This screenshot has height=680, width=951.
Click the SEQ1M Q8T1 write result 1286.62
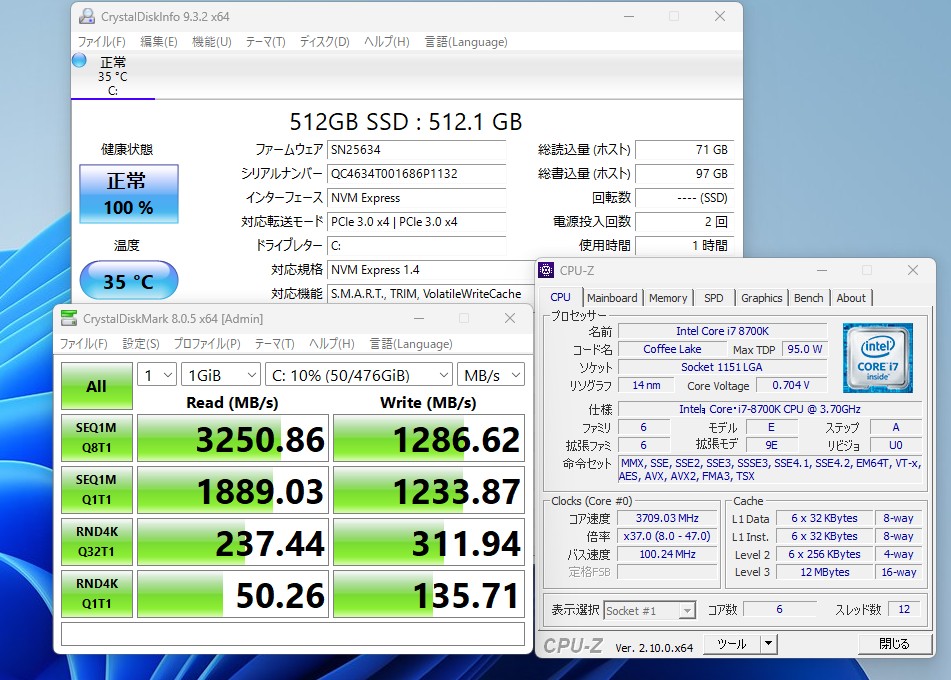click(x=429, y=438)
